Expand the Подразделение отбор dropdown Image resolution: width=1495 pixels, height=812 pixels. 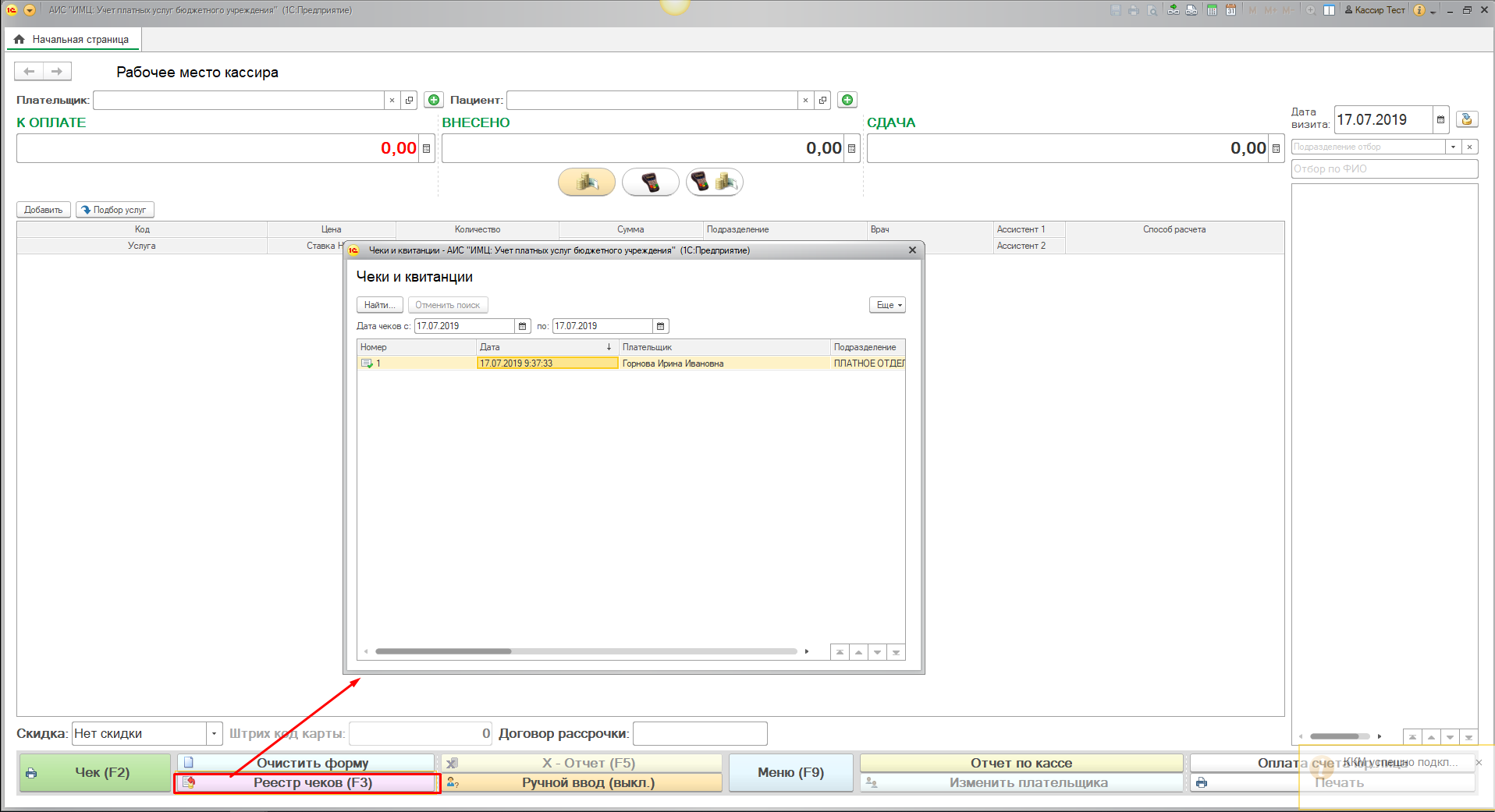[1453, 147]
